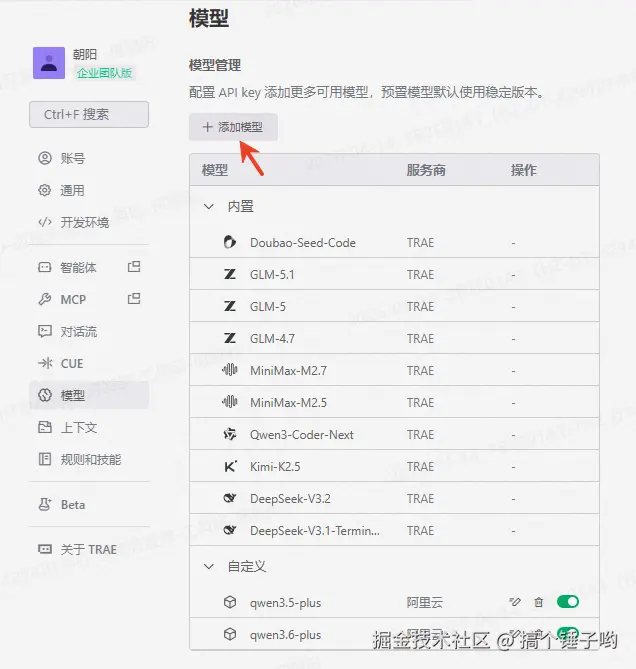
Task: Click the external link icon beside MCP
Action: tap(134, 299)
